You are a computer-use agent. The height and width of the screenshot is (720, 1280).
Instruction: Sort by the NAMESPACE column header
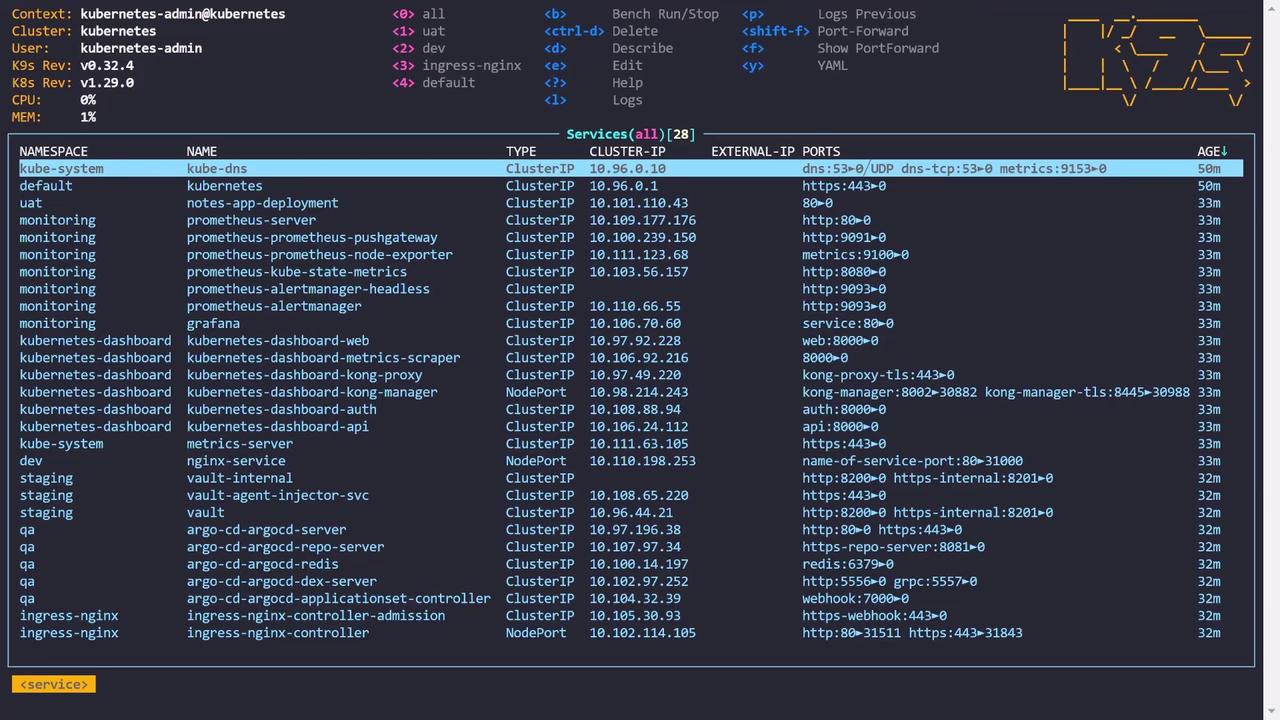tap(53, 152)
